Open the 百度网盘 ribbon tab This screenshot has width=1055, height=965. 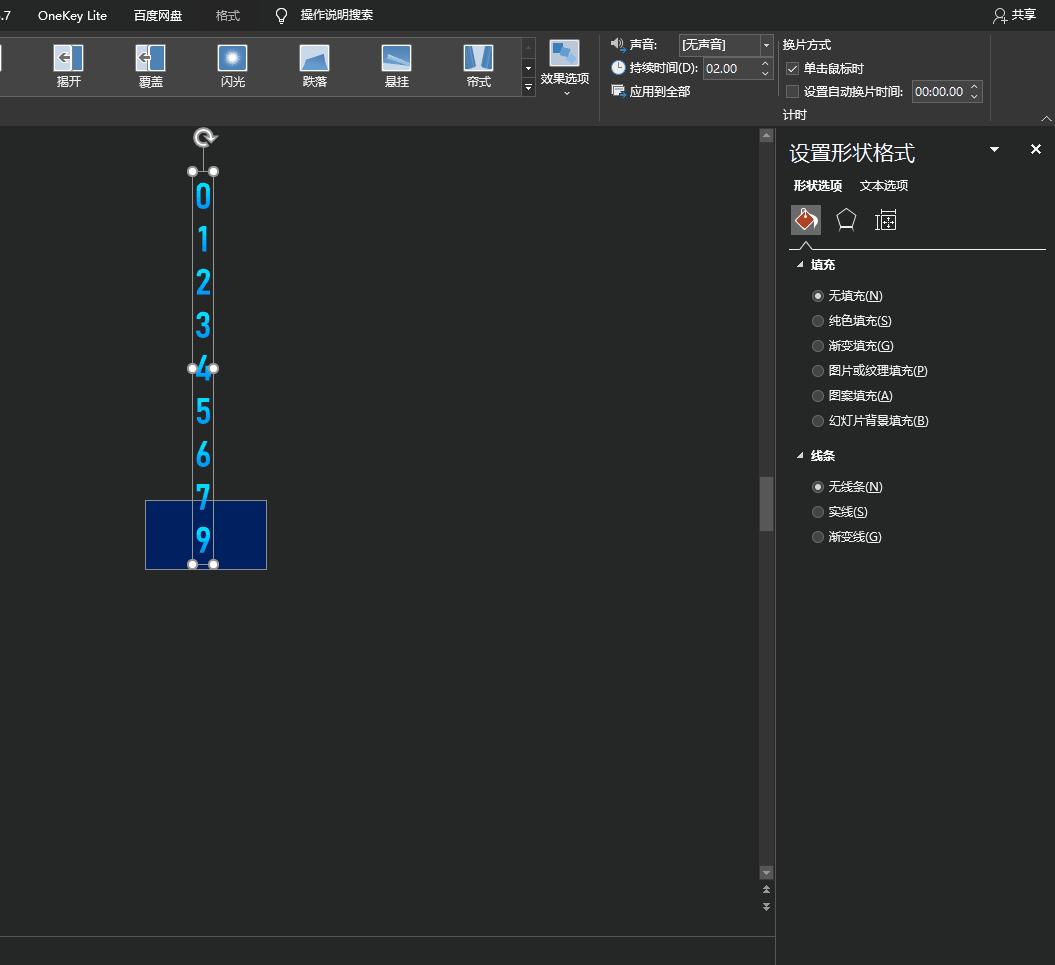pyautogui.click(x=158, y=16)
